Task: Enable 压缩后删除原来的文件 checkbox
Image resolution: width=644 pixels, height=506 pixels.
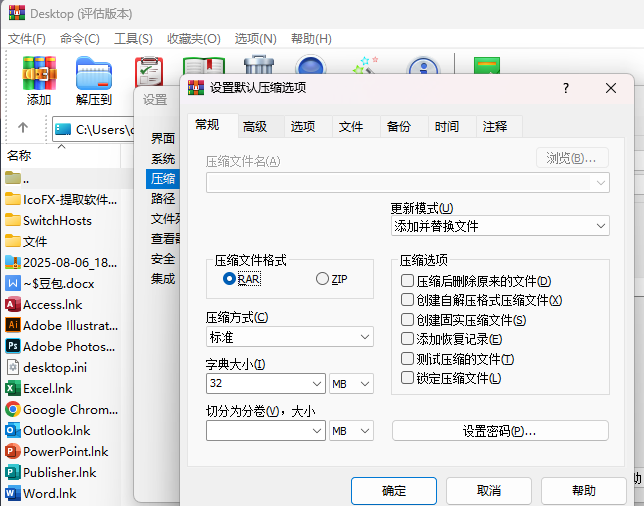Action: click(407, 282)
